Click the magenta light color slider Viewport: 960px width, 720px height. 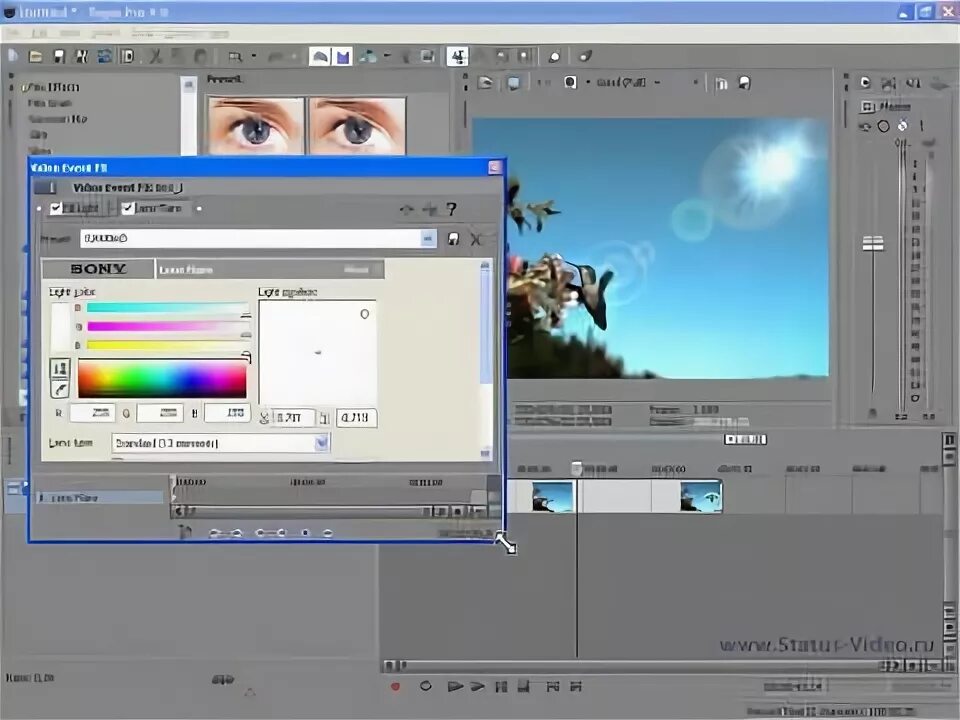coord(168,327)
